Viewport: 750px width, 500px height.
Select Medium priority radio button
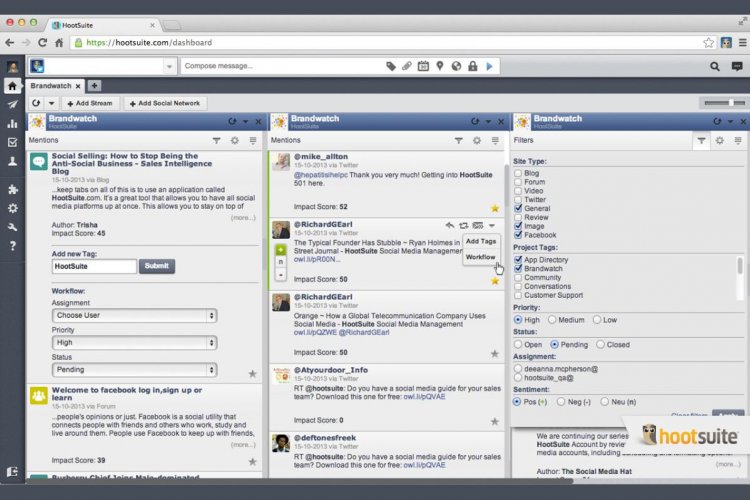pyautogui.click(x=552, y=320)
